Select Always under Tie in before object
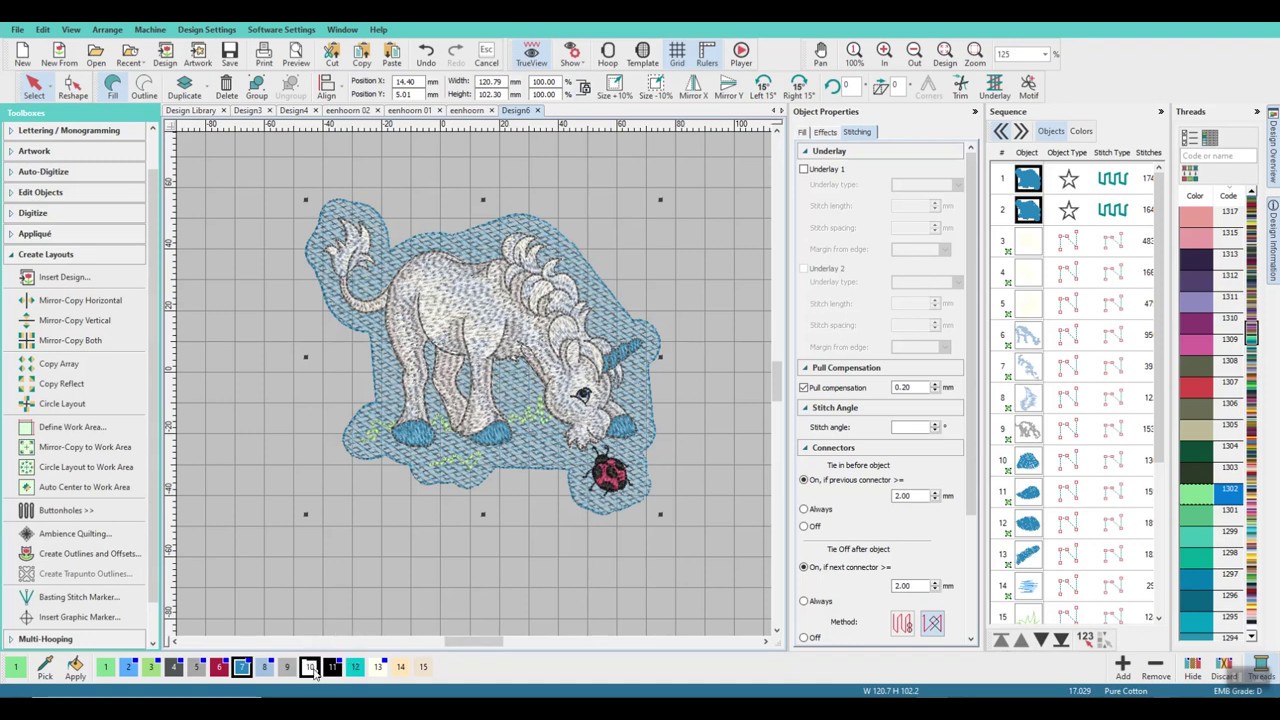Image resolution: width=1280 pixels, height=720 pixels. point(803,509)
